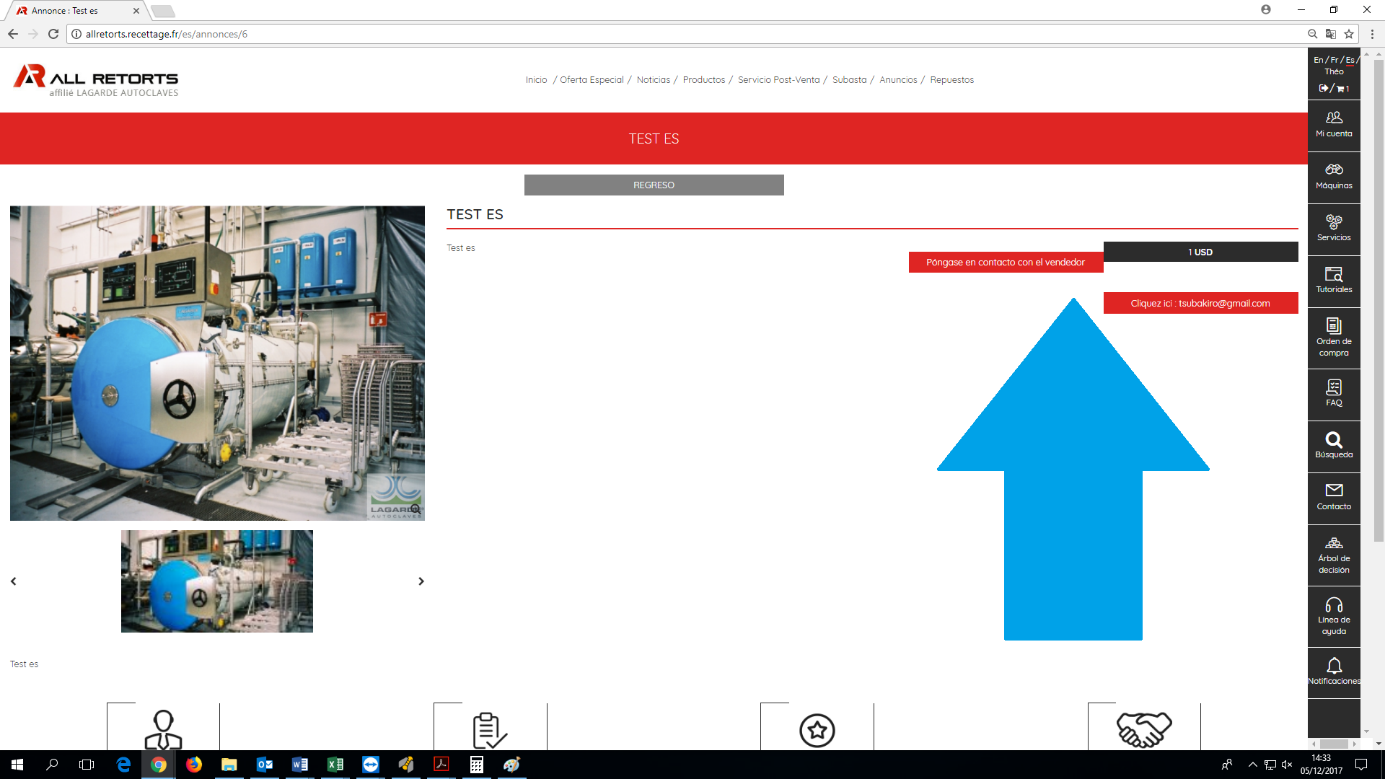Open the Productos menu item
The height and width of the screenshot is (779, 1385).
point(704,80)
